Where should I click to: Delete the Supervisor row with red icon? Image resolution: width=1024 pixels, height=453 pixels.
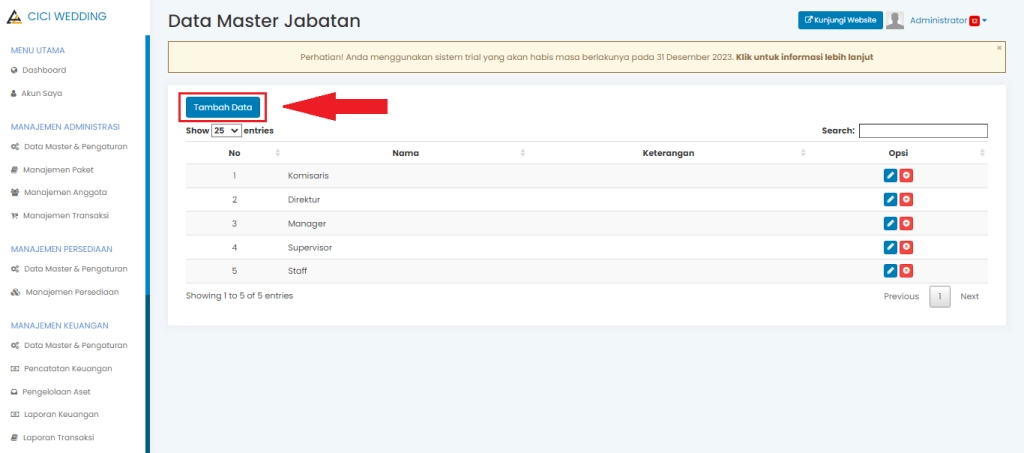tap(906, 248)
